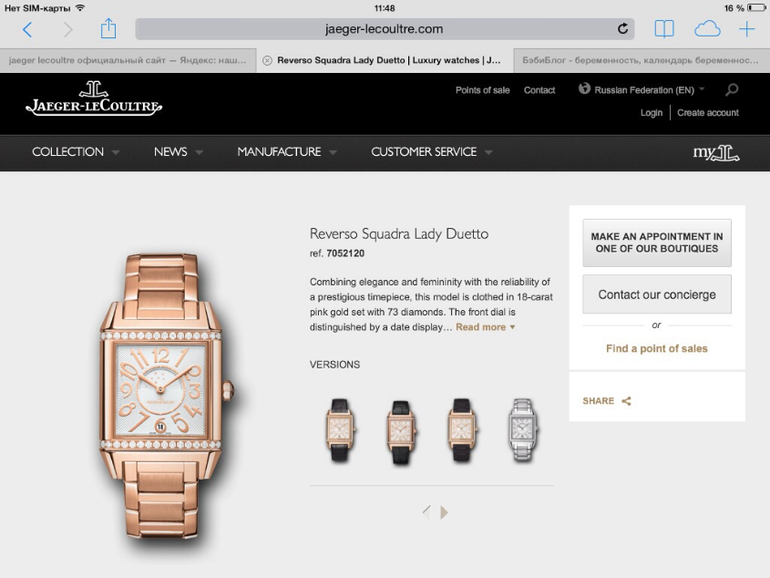Open Russian Federation (EN) language dropdown
This screenshot has width=770, height=578.
(641, 90)
